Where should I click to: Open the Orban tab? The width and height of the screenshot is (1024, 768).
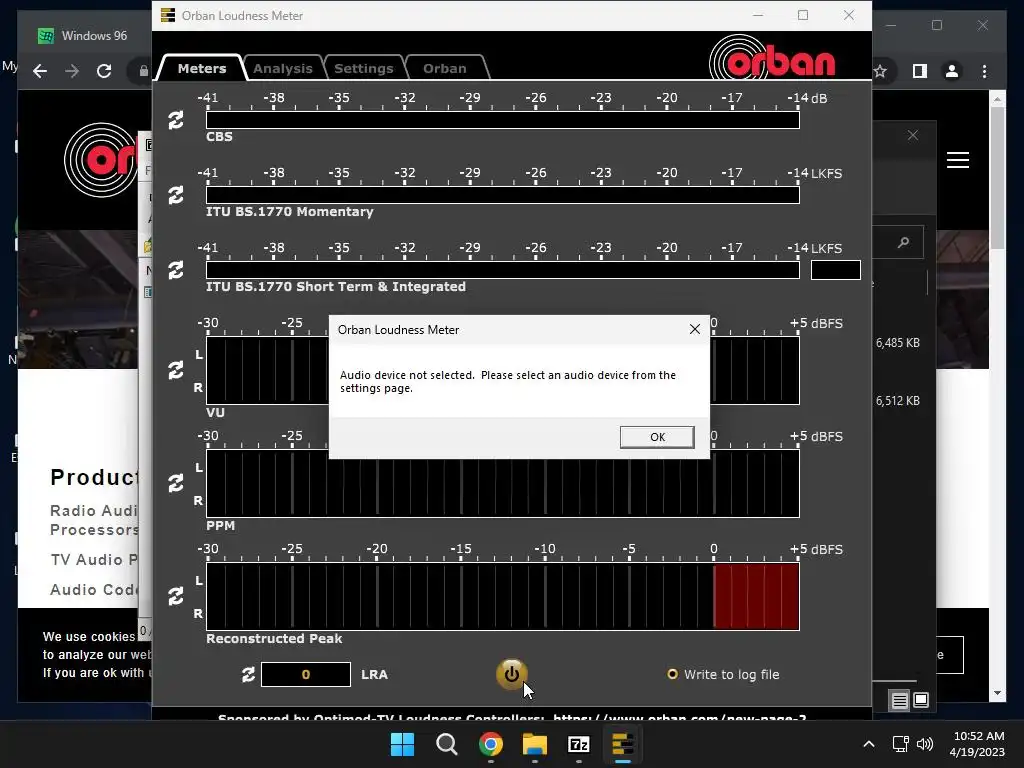click(445, 68)
